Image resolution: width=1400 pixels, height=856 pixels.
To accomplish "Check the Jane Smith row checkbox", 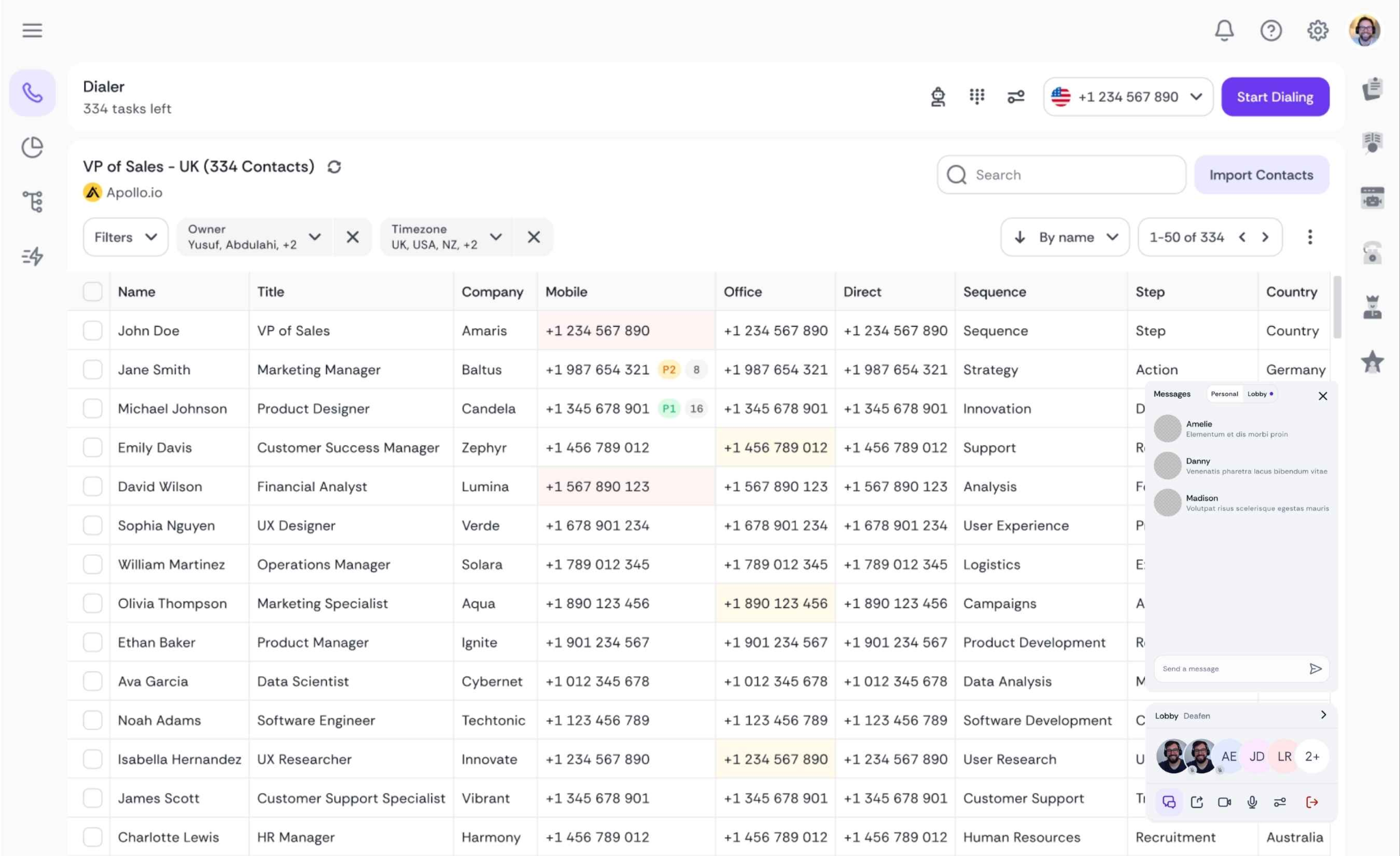I will pyautogui.click(x=92, y=369).
